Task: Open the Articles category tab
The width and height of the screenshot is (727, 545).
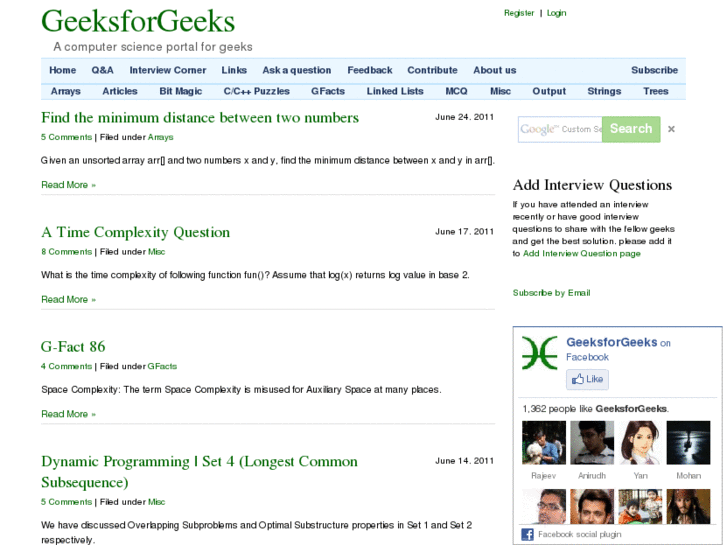Action: 120,91
